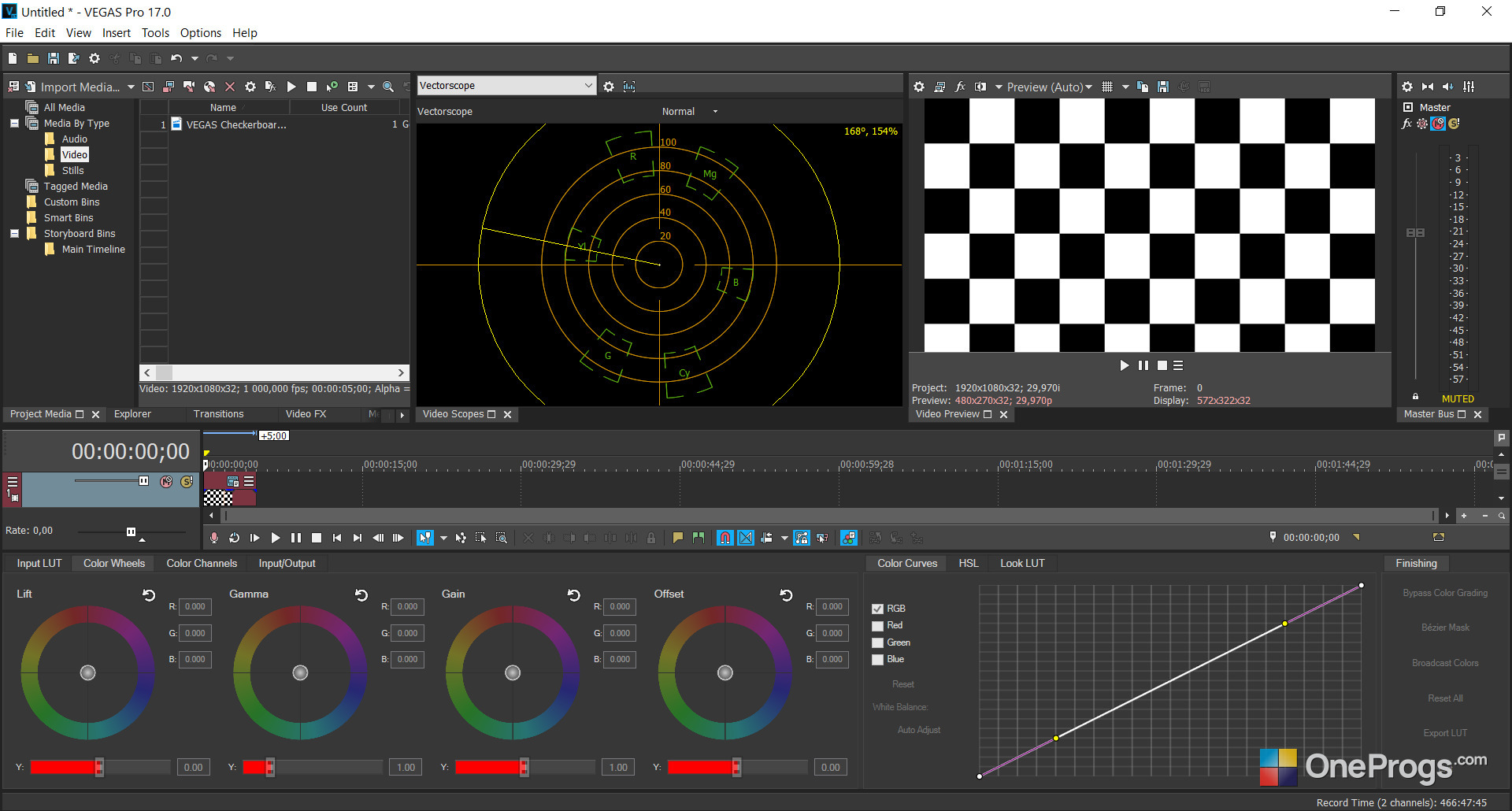Viewport: 1512px width, 811px height.
Task: Insert a region with the green flags icon
Action: (x=698, y=538)
